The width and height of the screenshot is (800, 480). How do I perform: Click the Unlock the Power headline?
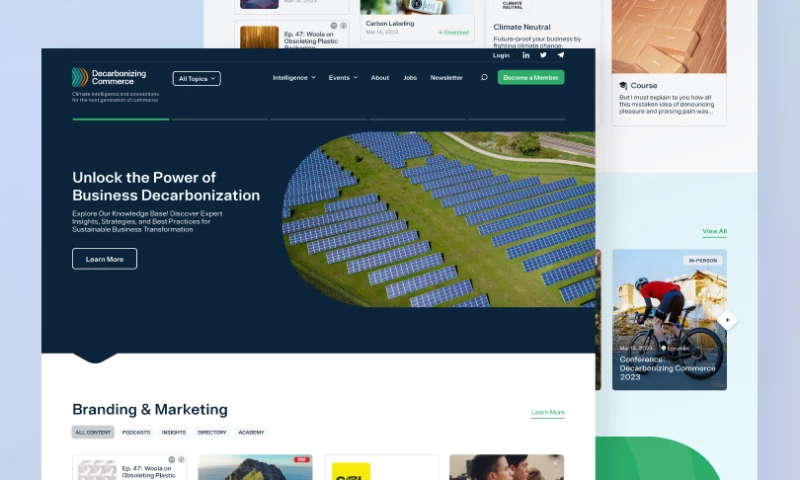(x=166, y=186)
